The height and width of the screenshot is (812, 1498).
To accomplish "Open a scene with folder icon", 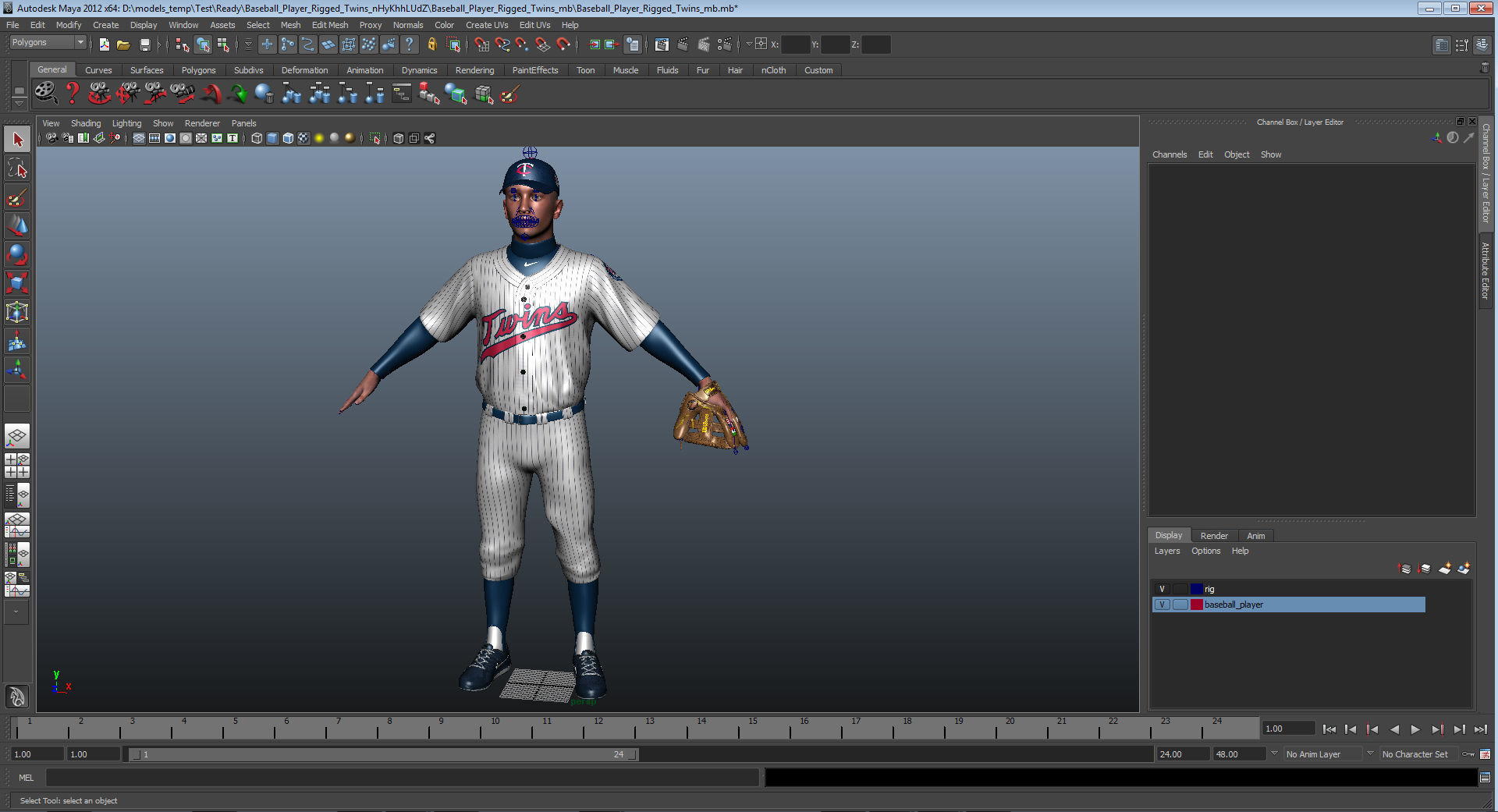I will pyautogui.click(x=123, y=44).
